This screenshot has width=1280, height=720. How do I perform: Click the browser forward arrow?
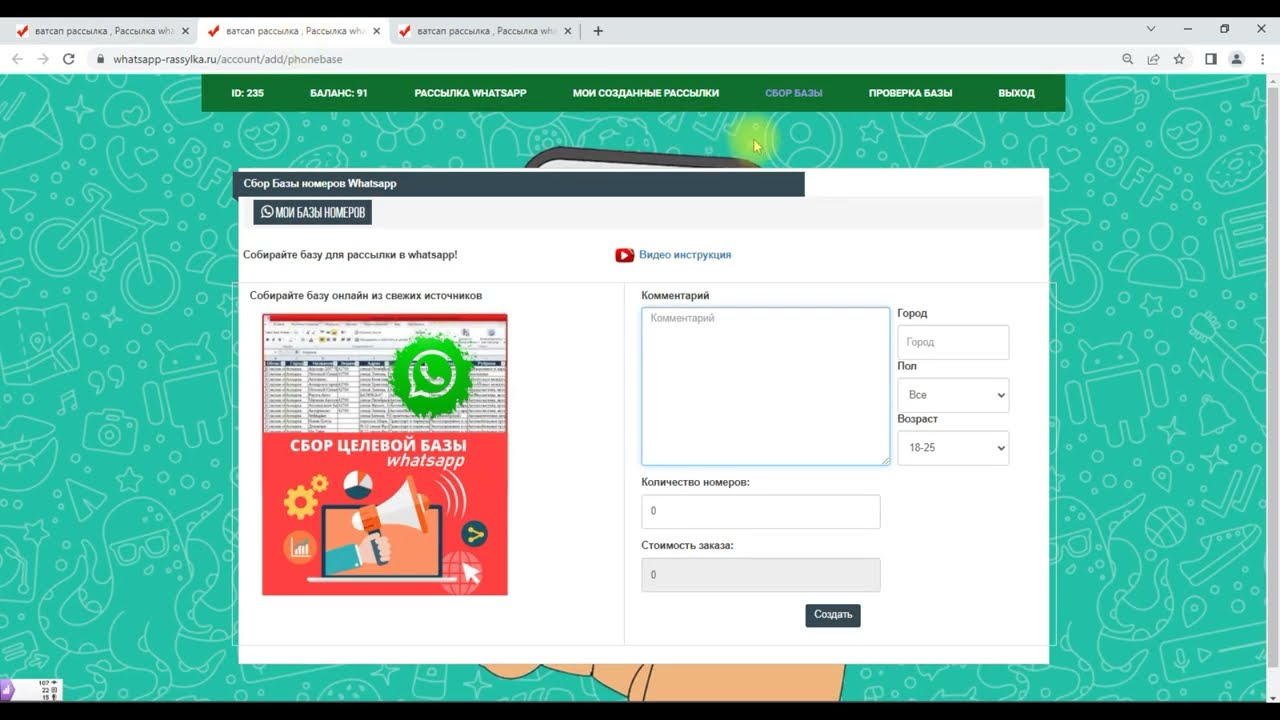43,59
